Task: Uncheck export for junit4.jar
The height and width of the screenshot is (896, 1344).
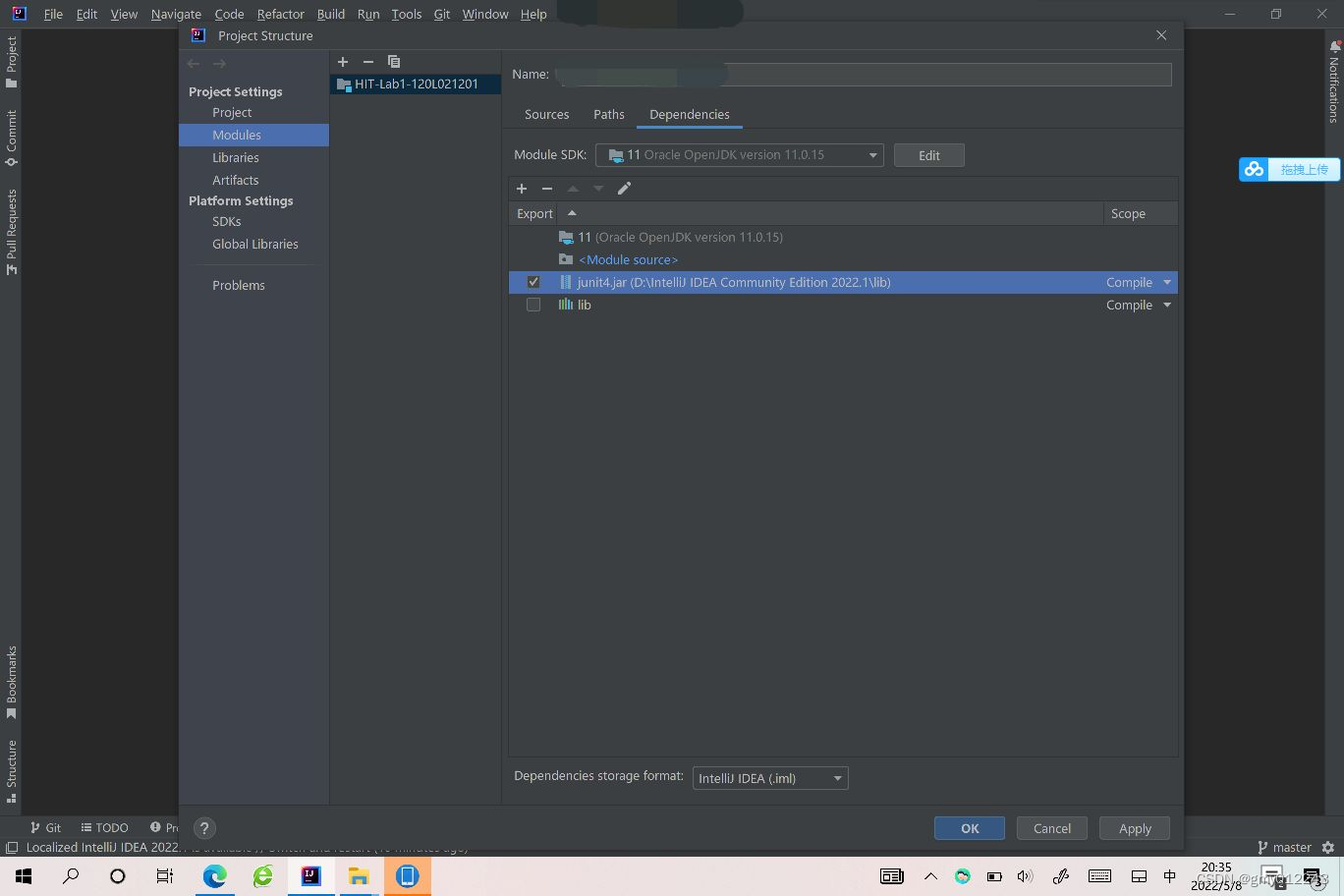Action: click(x=533, y=282)
